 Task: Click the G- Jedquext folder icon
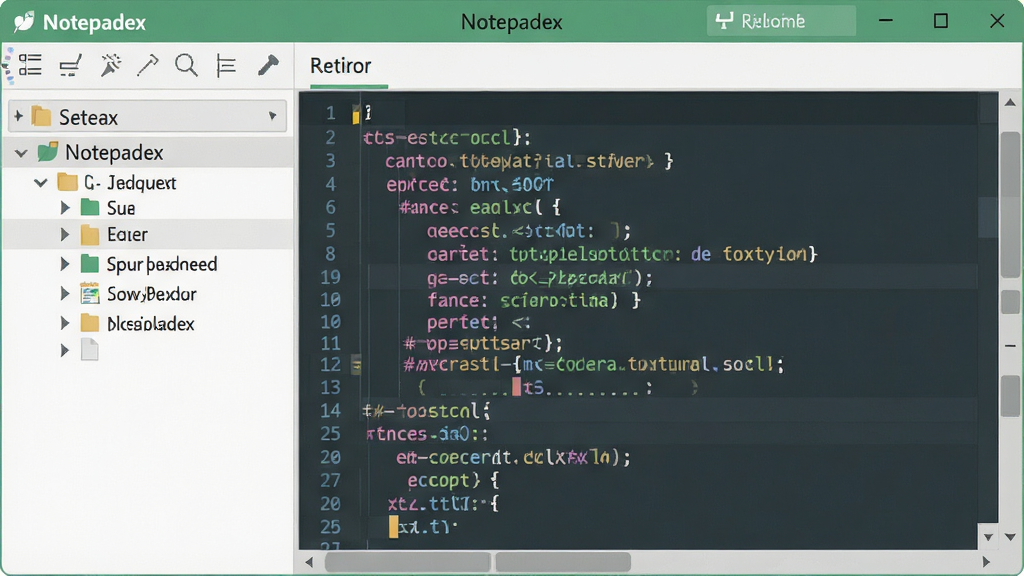pos(68,182)
